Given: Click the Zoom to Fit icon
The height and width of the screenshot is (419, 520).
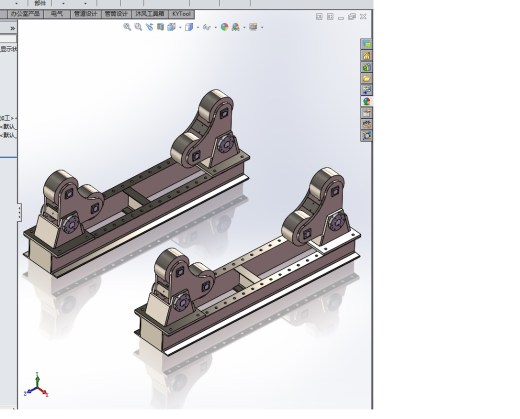Looking at the screenshot, I should click(127, 27).
